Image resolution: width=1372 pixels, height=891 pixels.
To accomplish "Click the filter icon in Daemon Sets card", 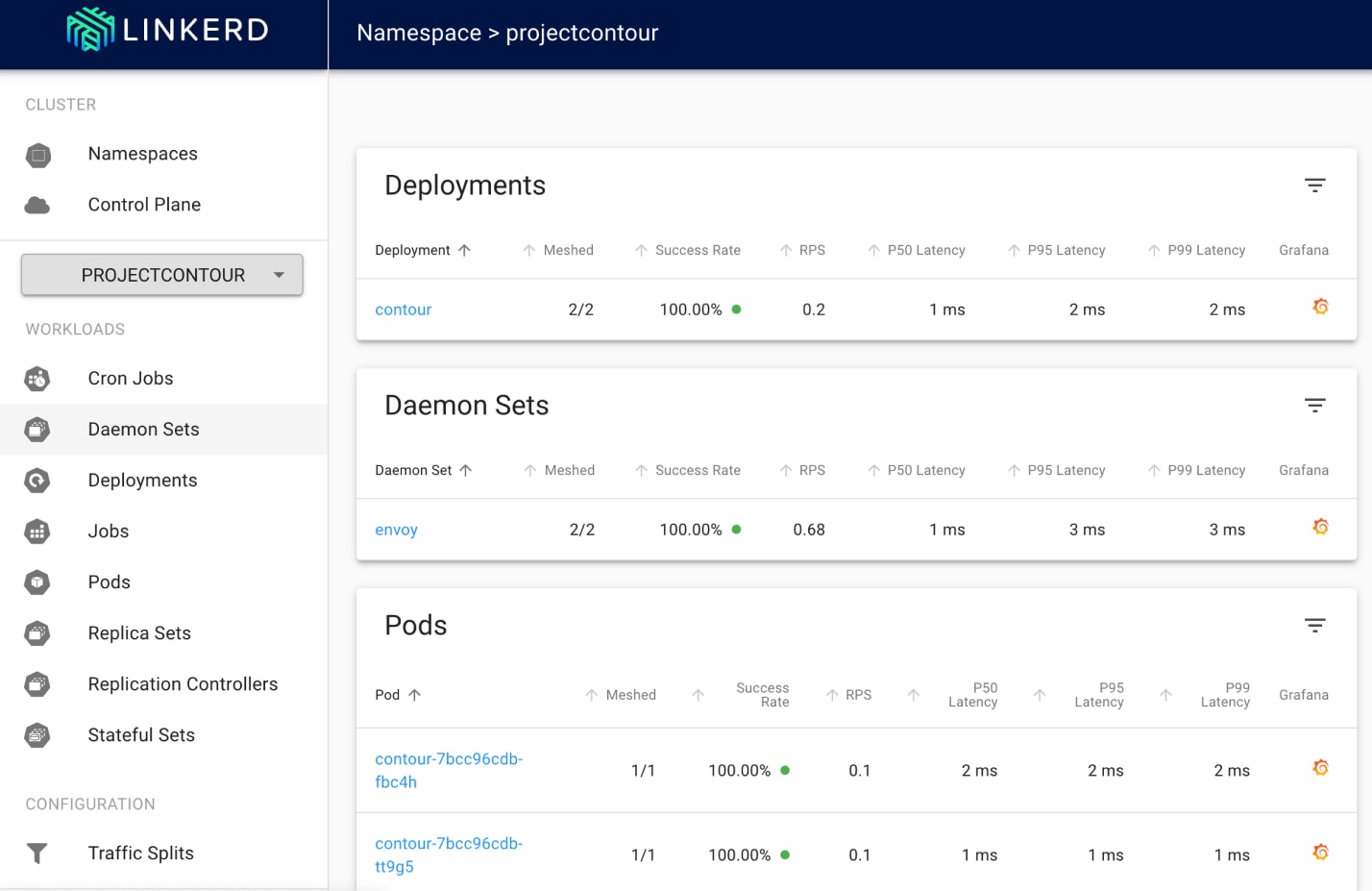I will pyautogui.click(x=1314, y=406).
